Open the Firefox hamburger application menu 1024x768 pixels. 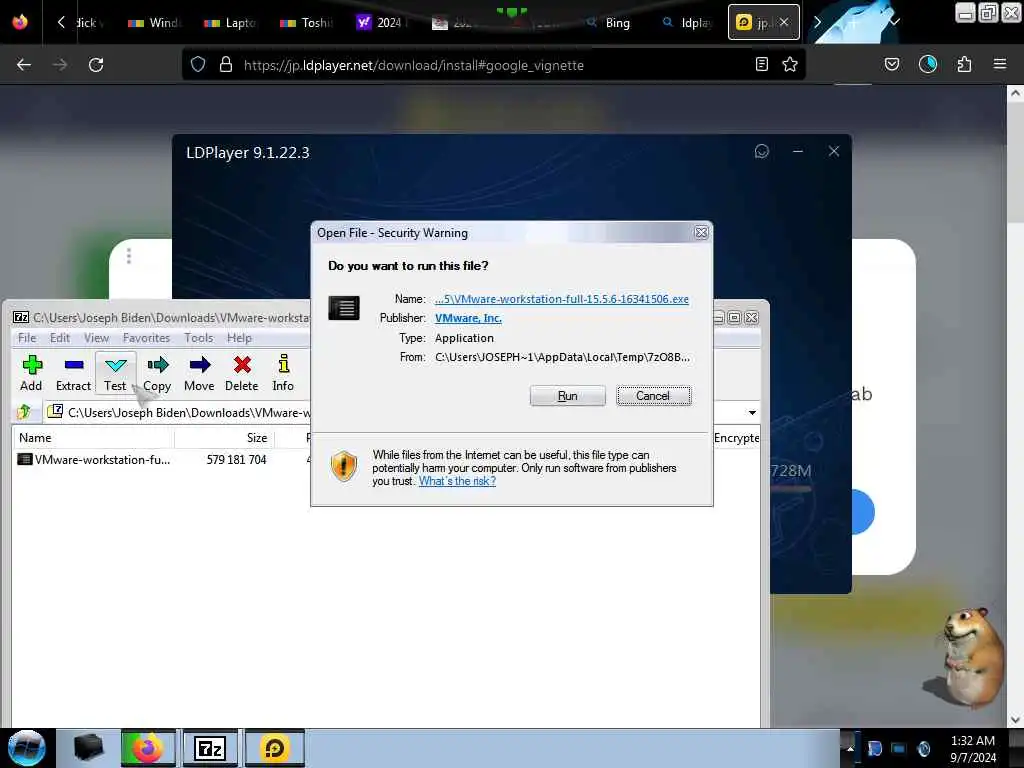1000,65
